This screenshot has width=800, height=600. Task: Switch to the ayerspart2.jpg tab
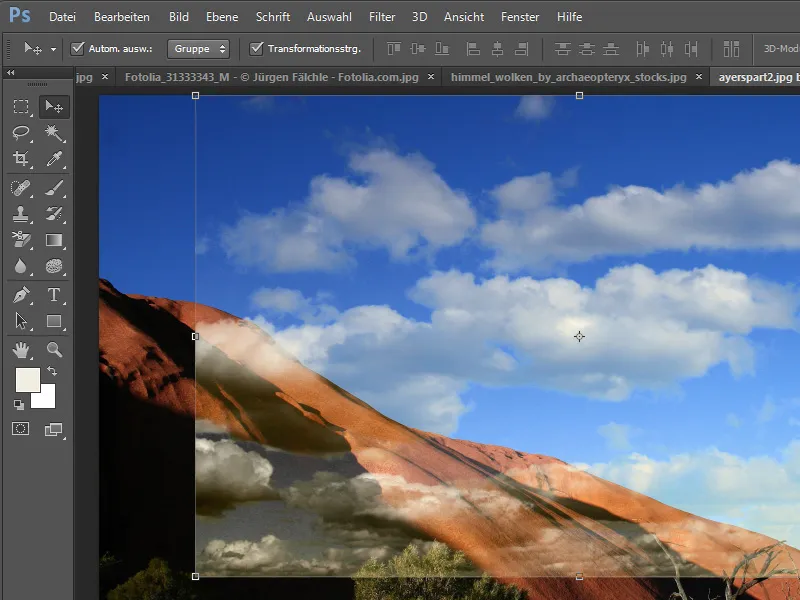pos(755,77)
